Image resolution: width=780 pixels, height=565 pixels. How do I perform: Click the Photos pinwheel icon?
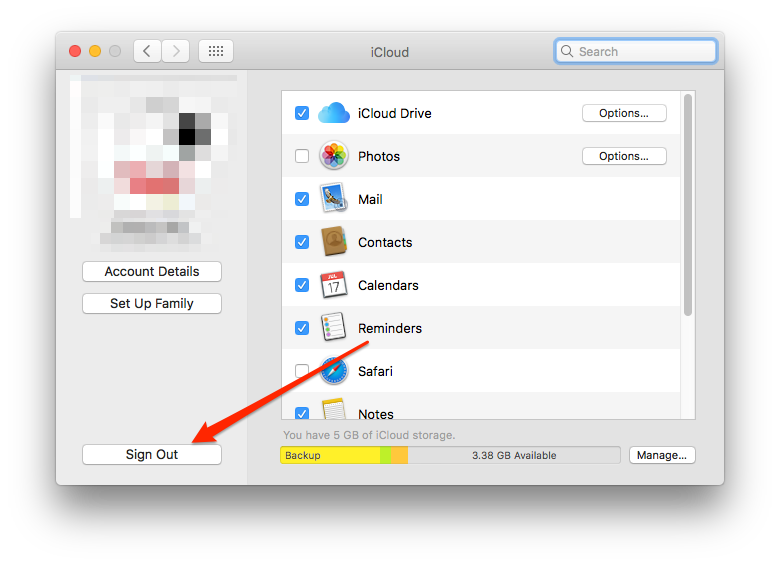[x=333, y=156]
